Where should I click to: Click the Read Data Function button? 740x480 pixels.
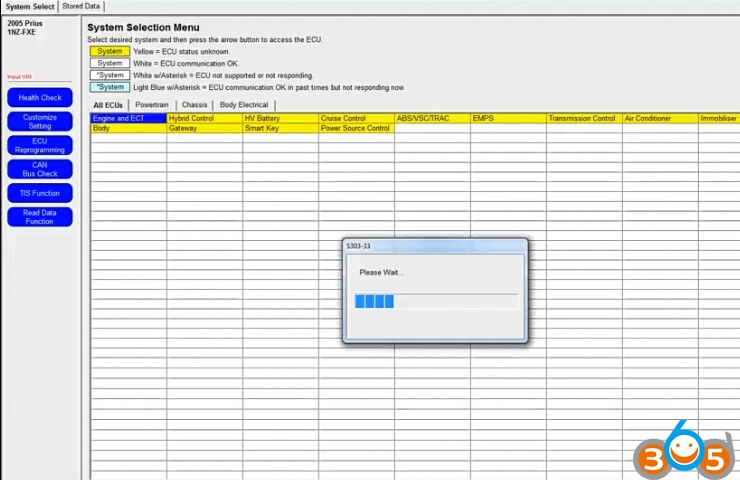pyautogui.click(x=40, y=217)
